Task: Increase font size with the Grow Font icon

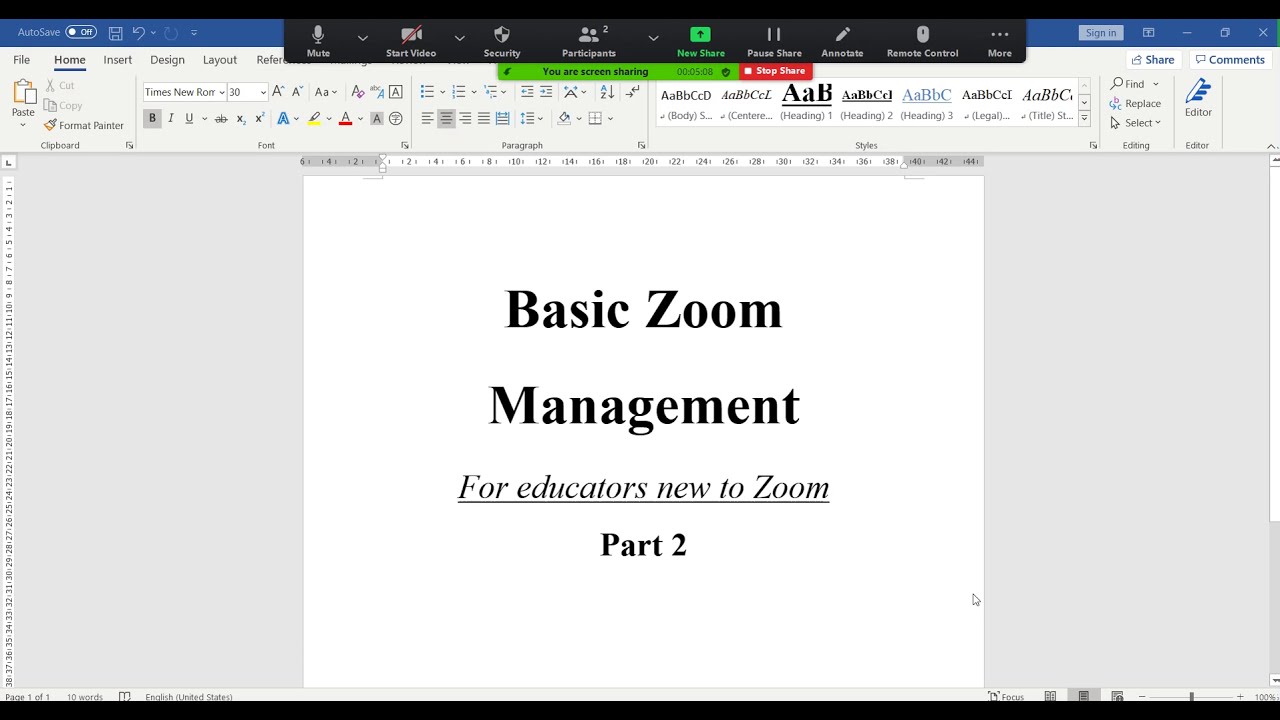Action: [x=278, y=92]
